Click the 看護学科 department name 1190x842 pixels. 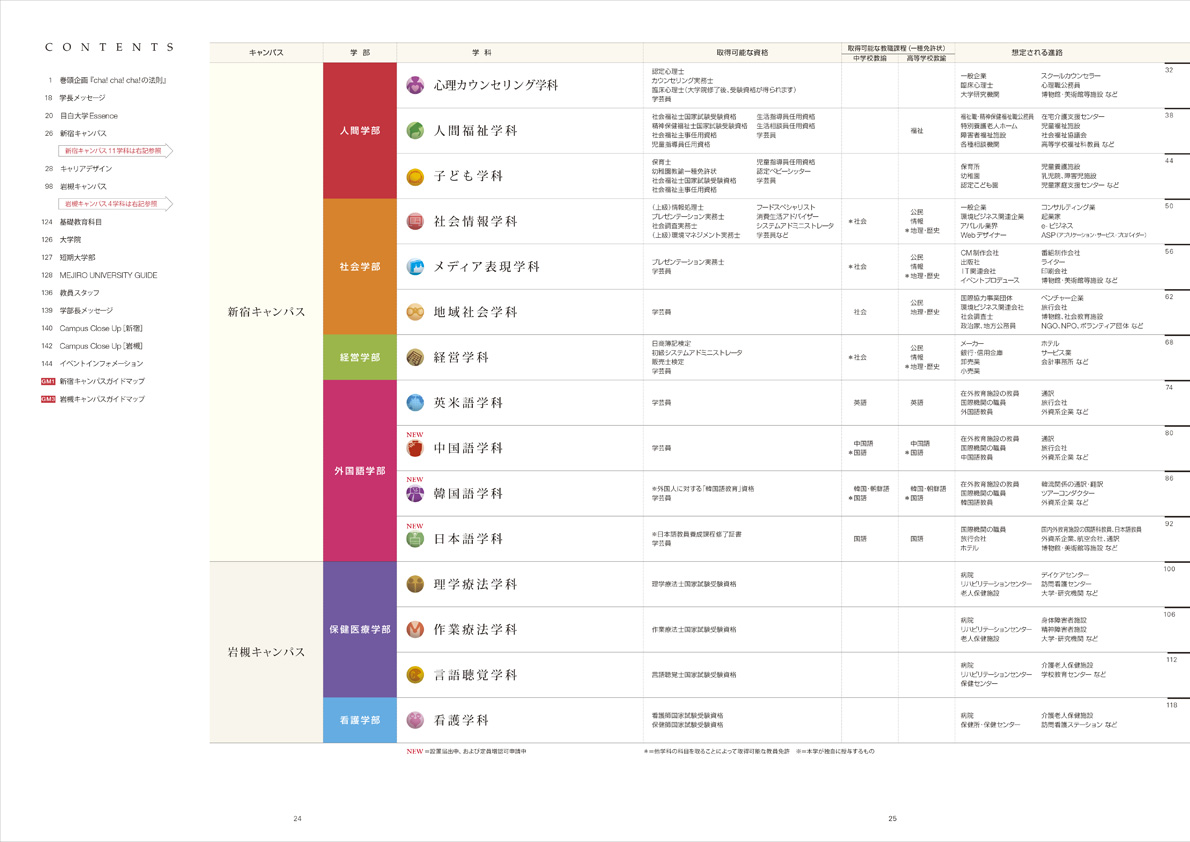[461, 720]
